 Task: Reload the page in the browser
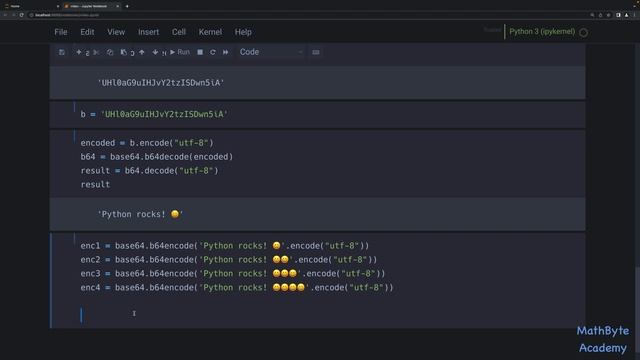coord(22,15)
